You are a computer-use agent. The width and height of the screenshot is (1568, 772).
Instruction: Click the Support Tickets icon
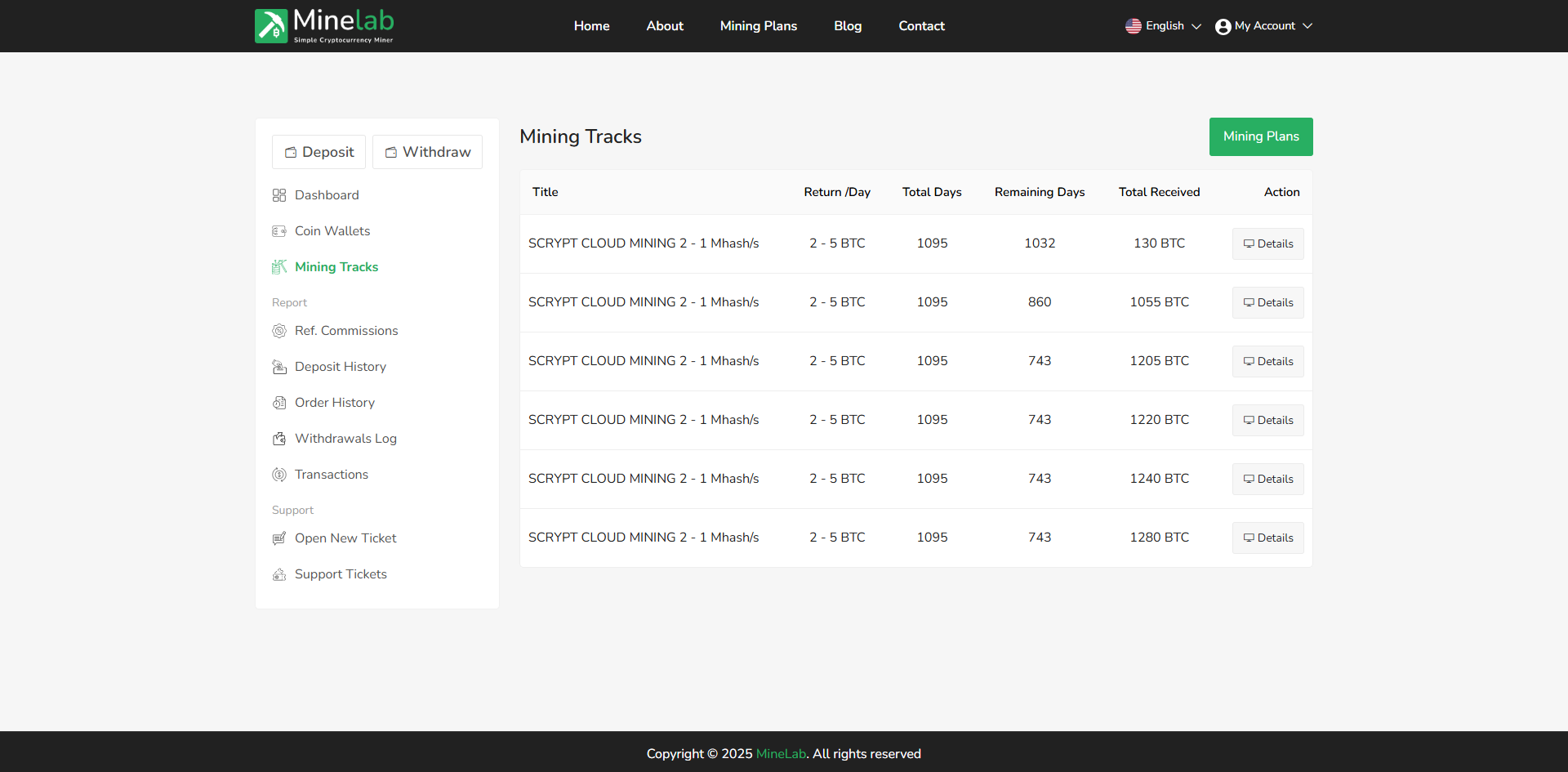pos(280,574)
